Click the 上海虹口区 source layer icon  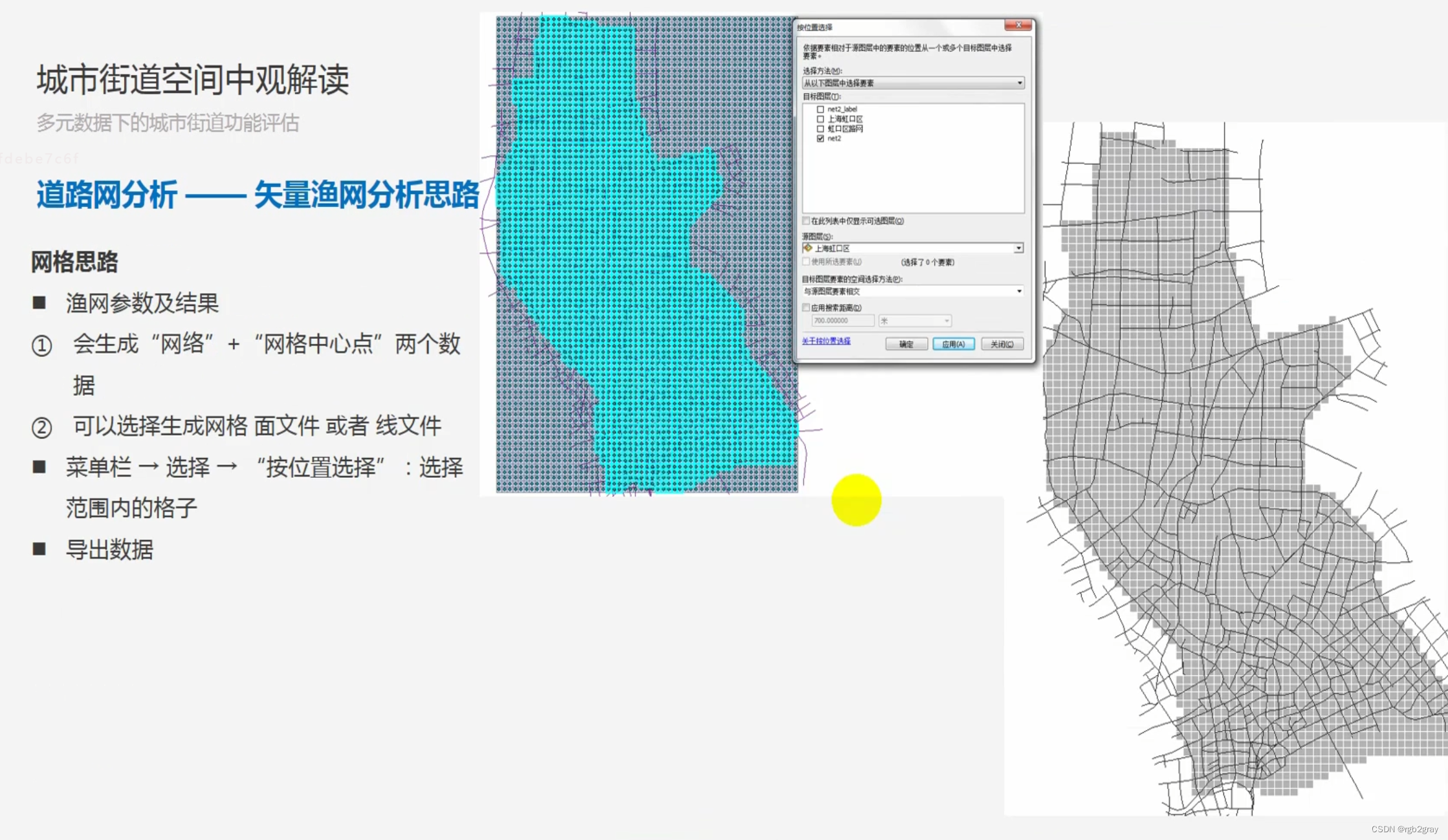tap(807, 248)
